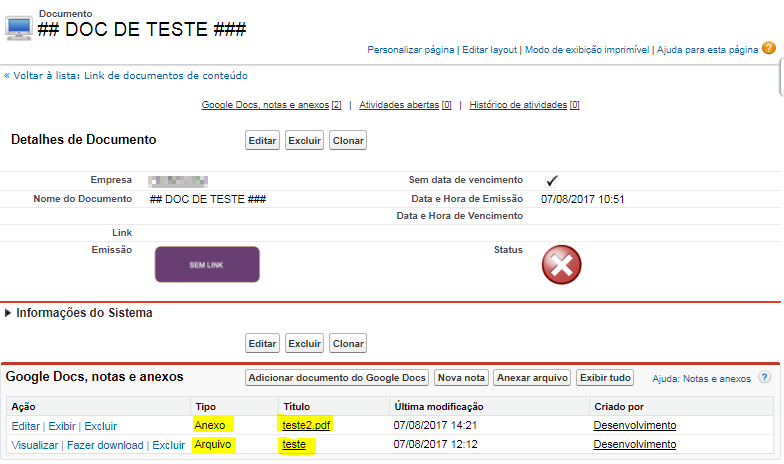784x464 pixels.
Task: Click the Notas e anexos help icon
Action: (x=764, y=378)
